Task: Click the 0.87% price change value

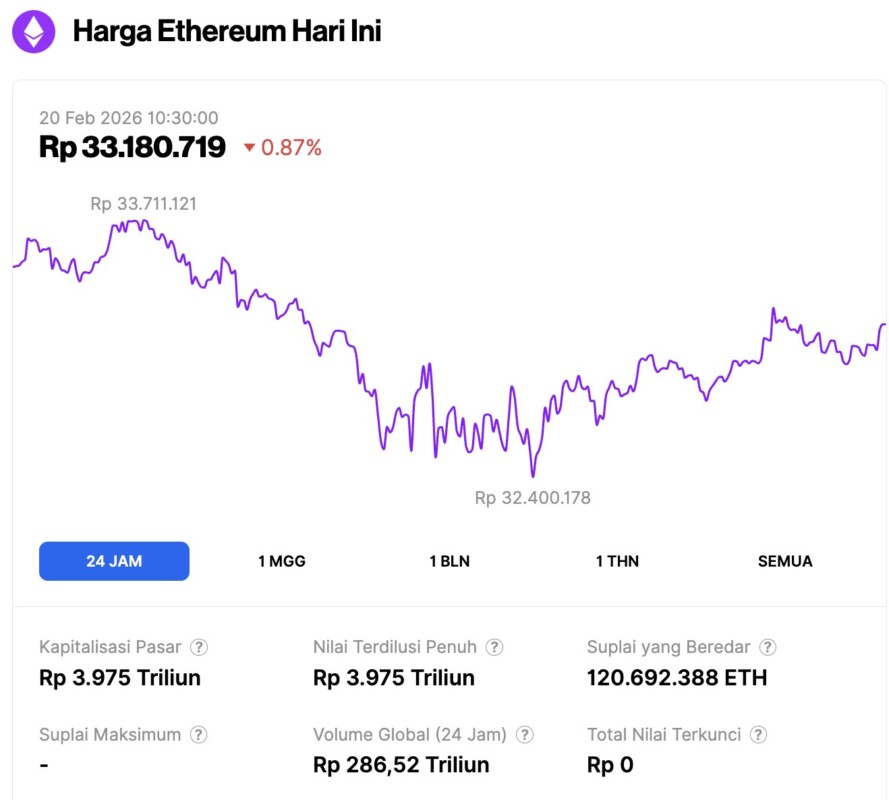Action: [291, 148]
